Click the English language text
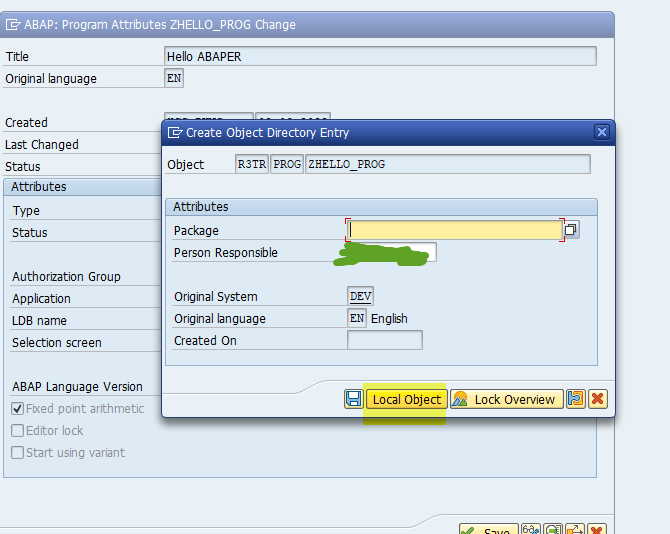Image resolution: width=670 pixels, height=534 pixels. [389, 319]
